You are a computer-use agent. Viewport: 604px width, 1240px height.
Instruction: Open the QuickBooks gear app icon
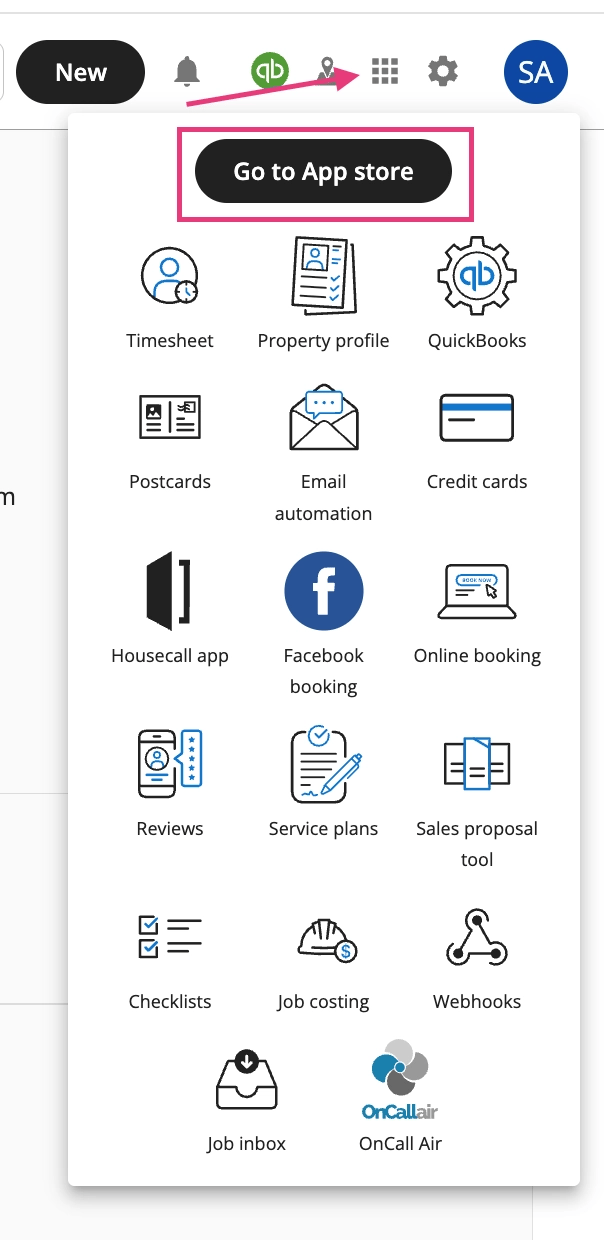477,276
